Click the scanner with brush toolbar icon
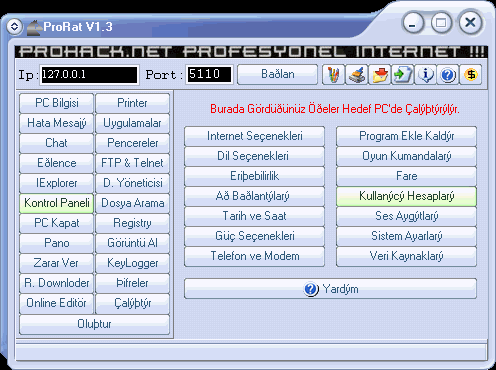 pos(356,74)
